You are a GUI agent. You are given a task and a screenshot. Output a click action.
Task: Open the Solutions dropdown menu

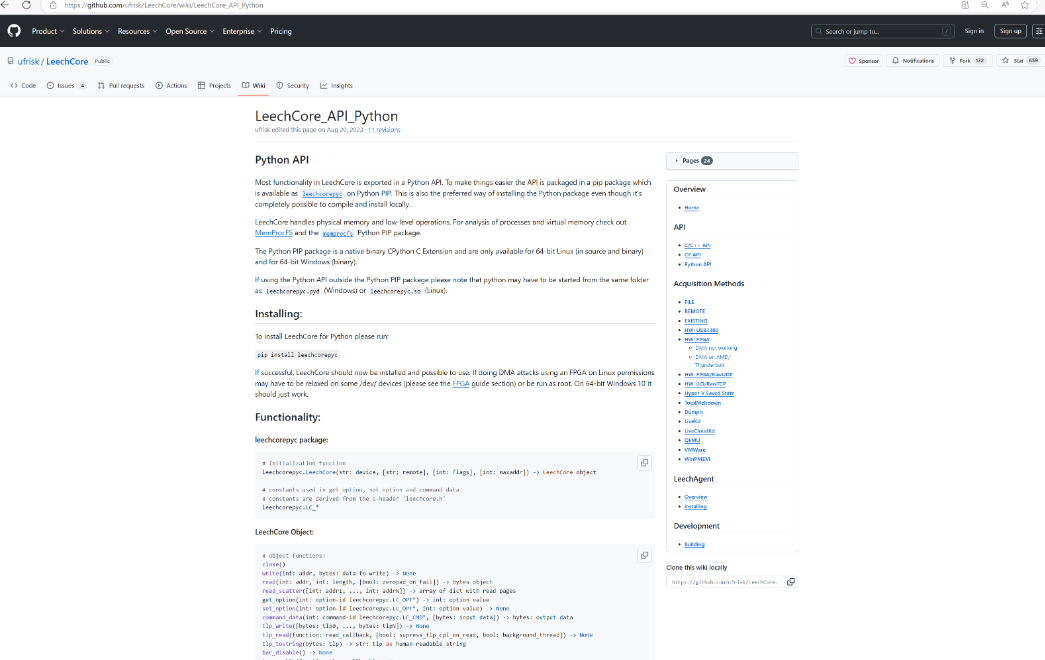[x=91, y=31]
